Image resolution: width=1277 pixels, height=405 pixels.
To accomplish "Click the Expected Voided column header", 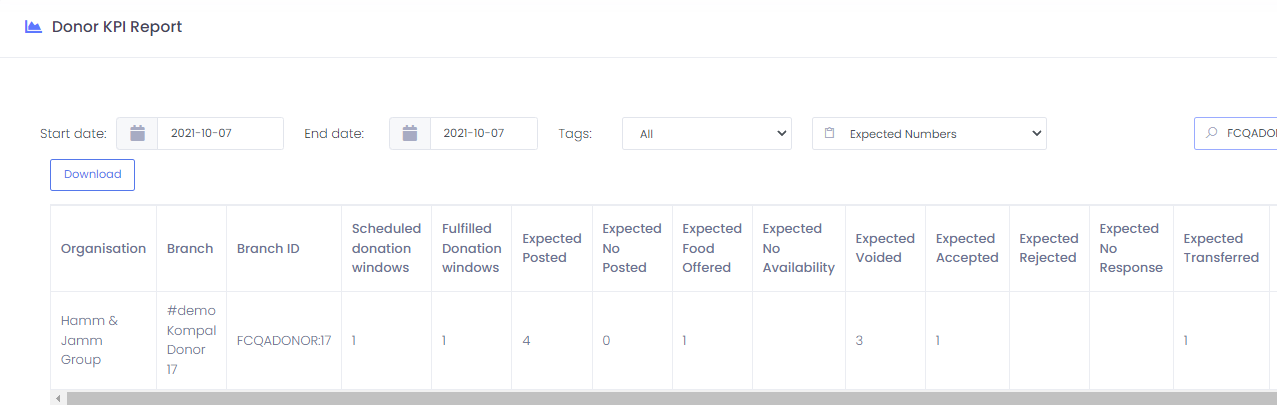I will pos(885,248).
